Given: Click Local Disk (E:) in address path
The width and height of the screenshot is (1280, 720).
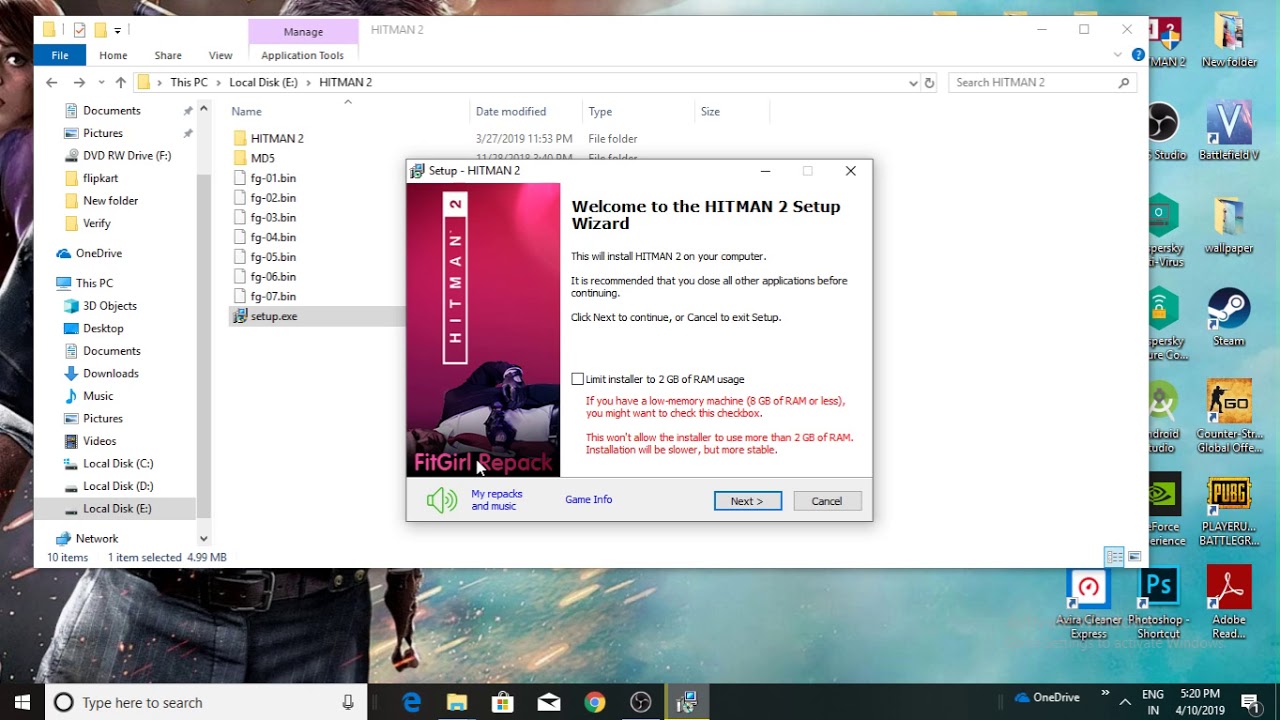Looking at the screenshot, I should tap(263, 83).
